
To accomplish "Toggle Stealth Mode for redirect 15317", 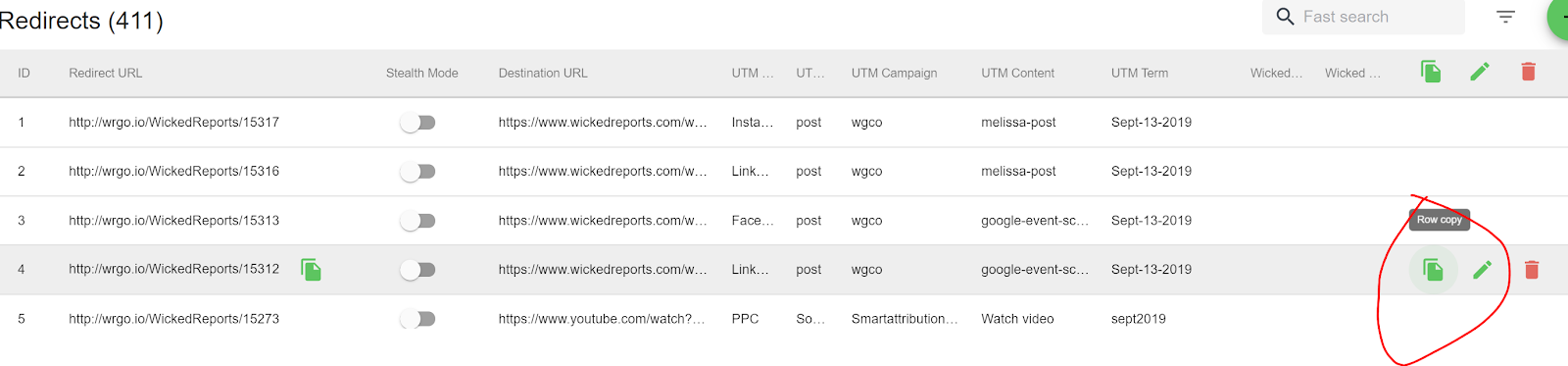I will 417,123.
